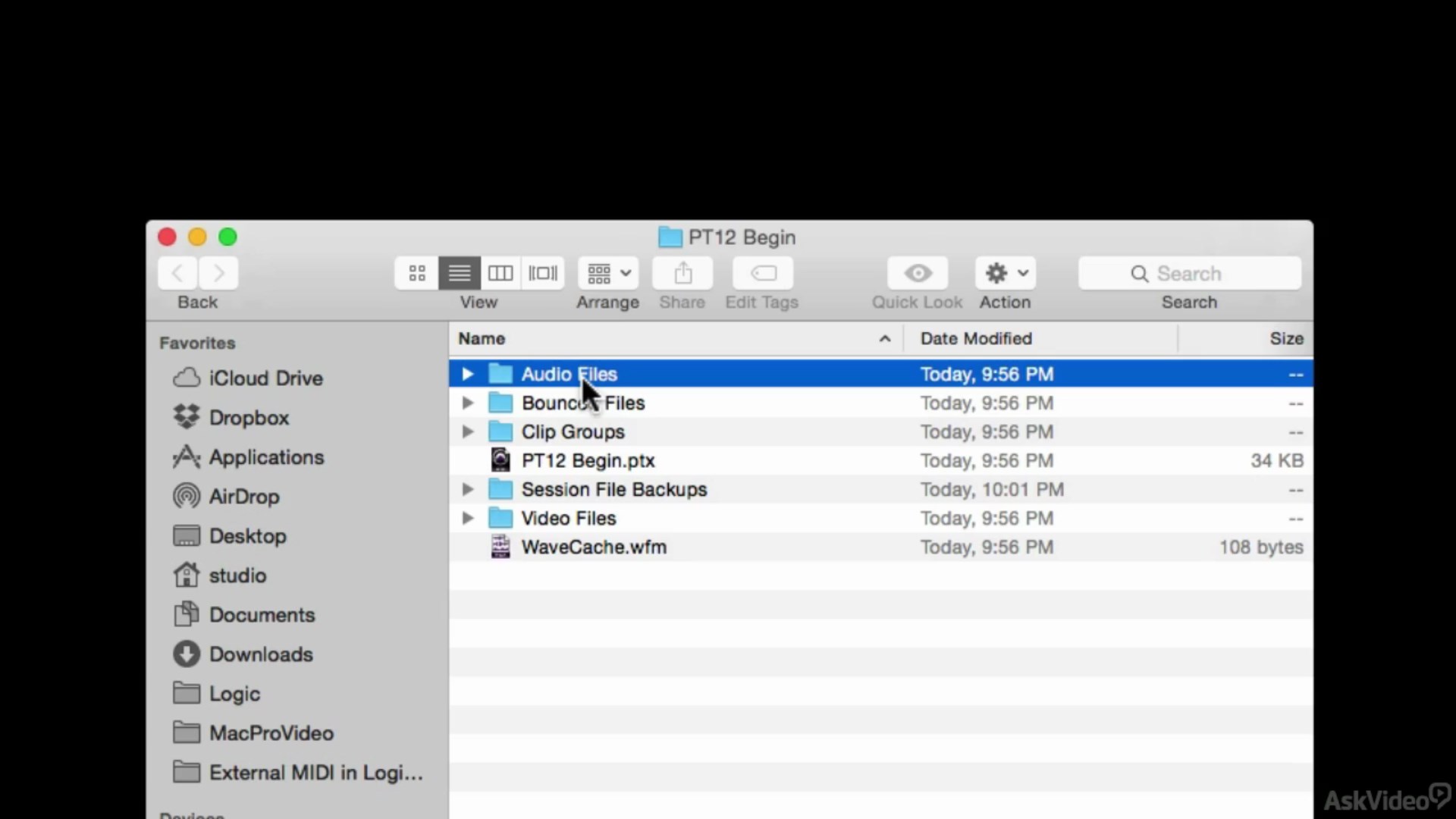Open the Action gear menu
This screenshot has height=819, width=1456.
point(1006,273)
